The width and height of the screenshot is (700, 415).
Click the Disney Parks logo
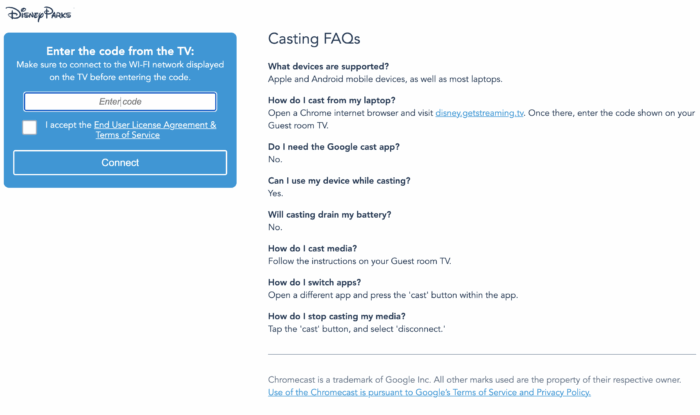(x=38, y=14)
